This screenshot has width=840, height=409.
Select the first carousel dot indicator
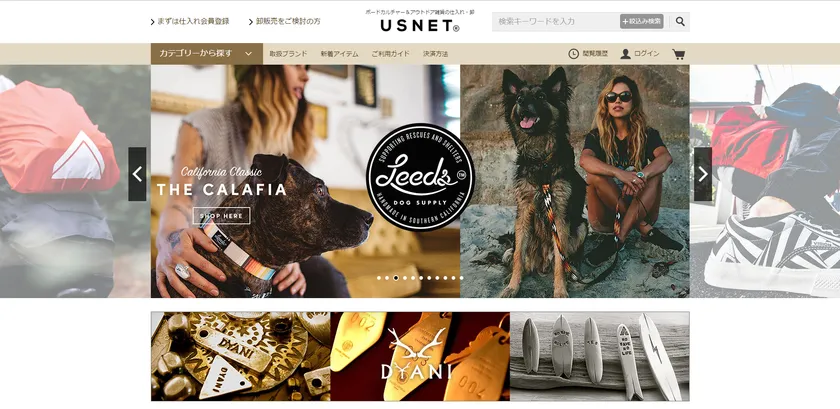(x=379, y=278)
